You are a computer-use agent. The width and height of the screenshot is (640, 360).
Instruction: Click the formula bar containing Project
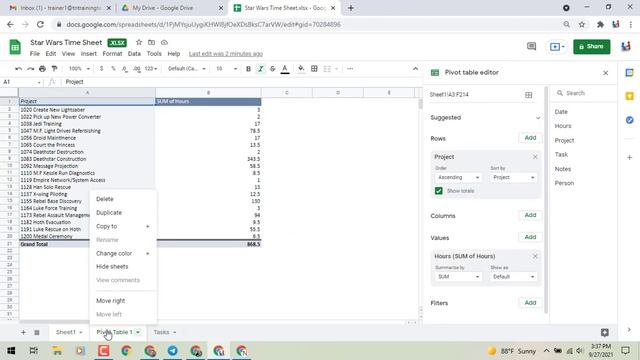[x=241, y=82]
